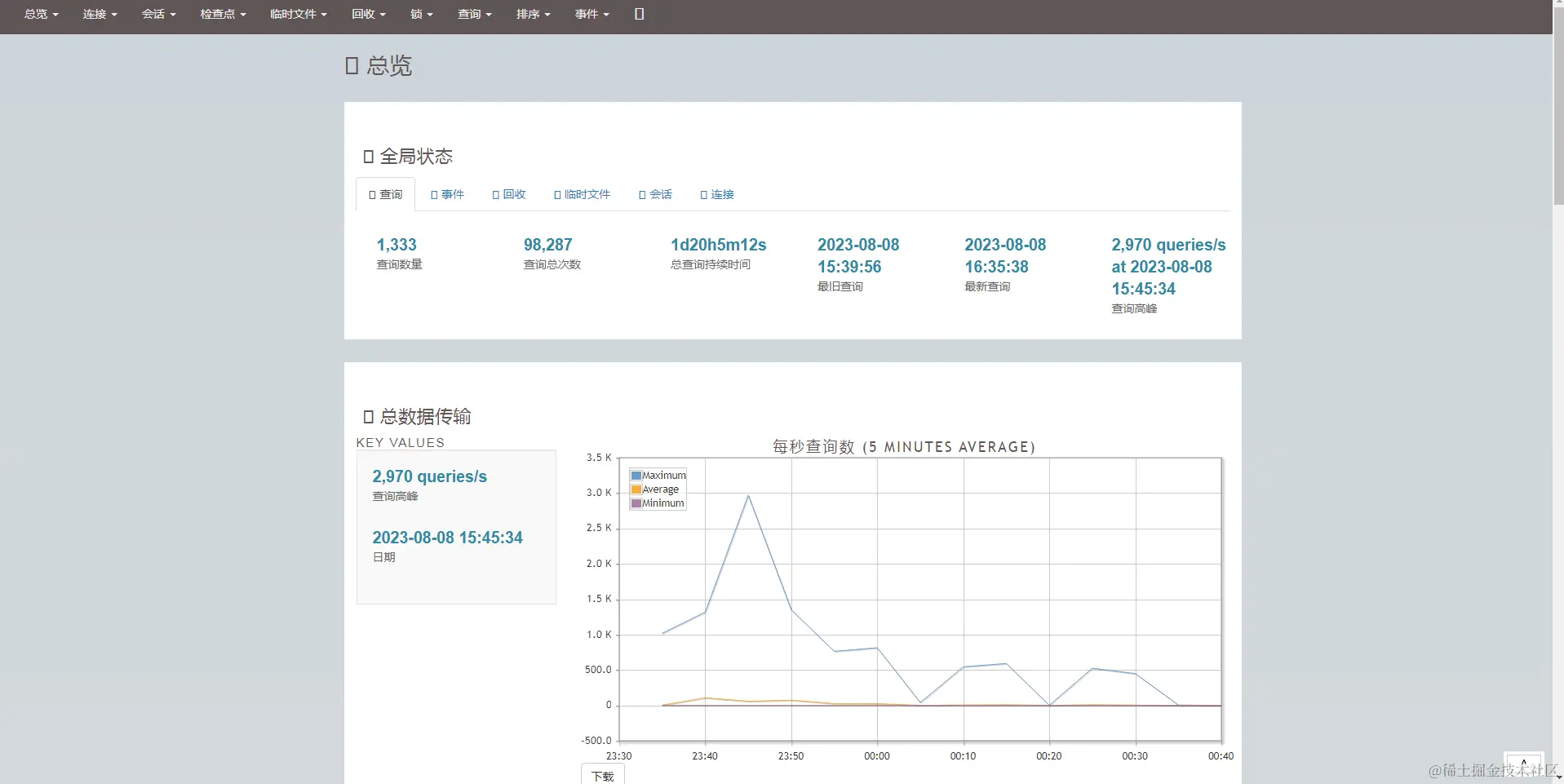Image resolution: width=1564 pixels, height=784 pixels.
Task: Click the query count value 1,333
Action: click(397, 245)
